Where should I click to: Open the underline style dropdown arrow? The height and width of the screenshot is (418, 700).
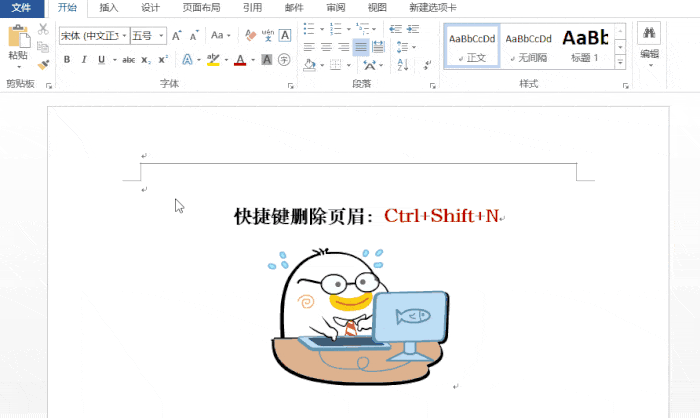coord(114,59)
